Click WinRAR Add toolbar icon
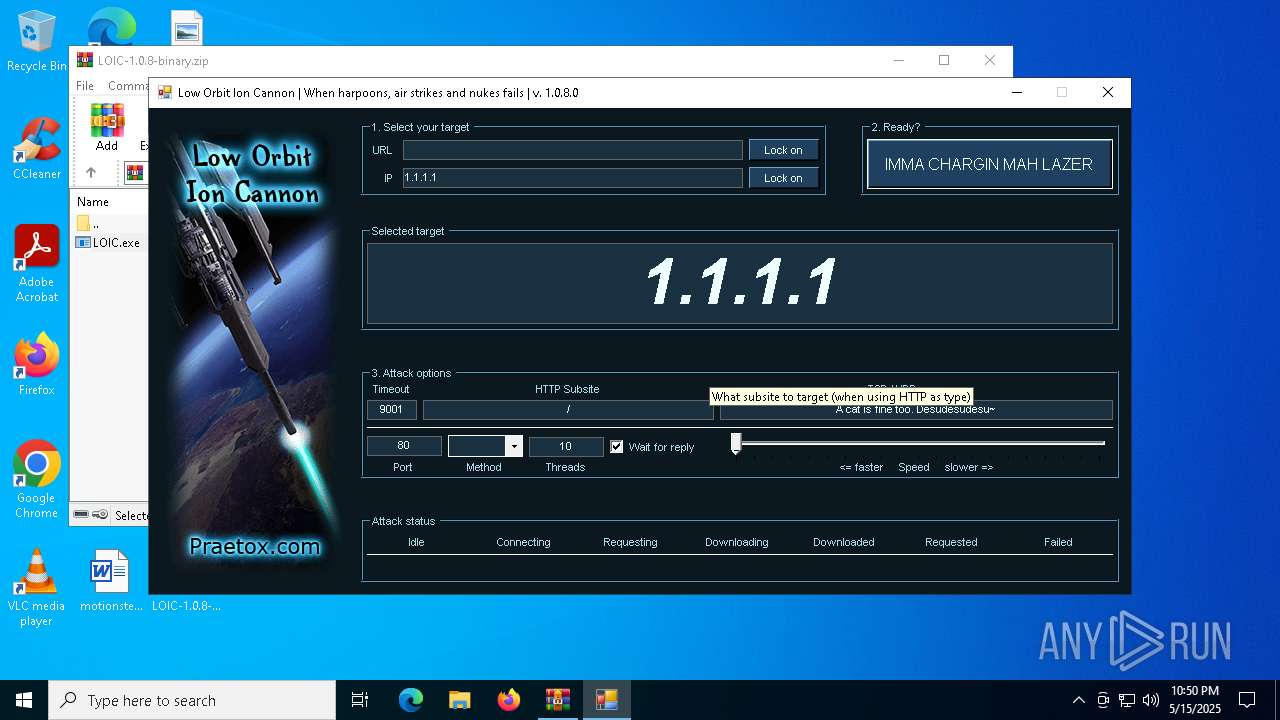The image size is (1280, 720). click(107, 127)
